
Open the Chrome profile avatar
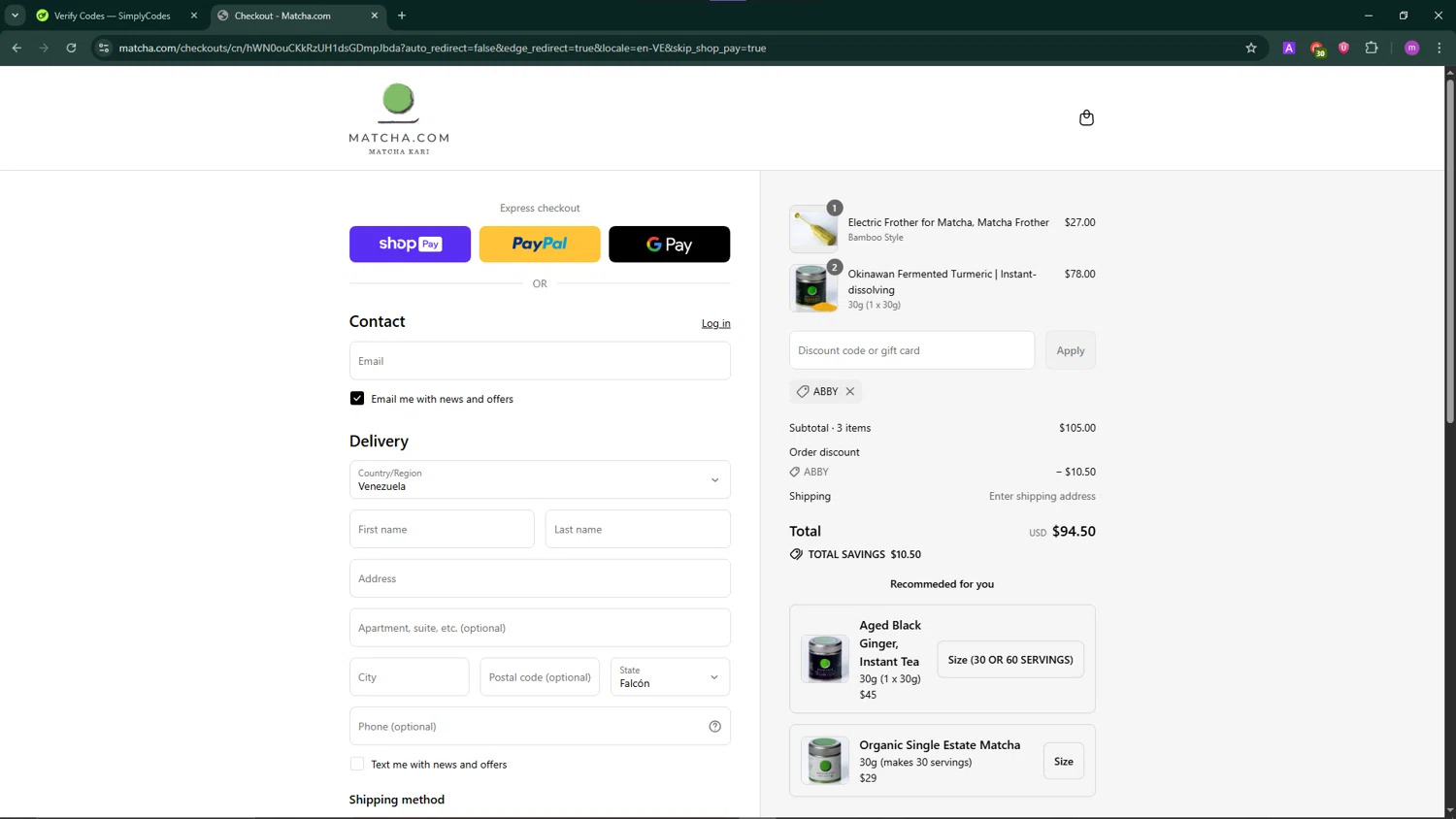[1412, 48]
